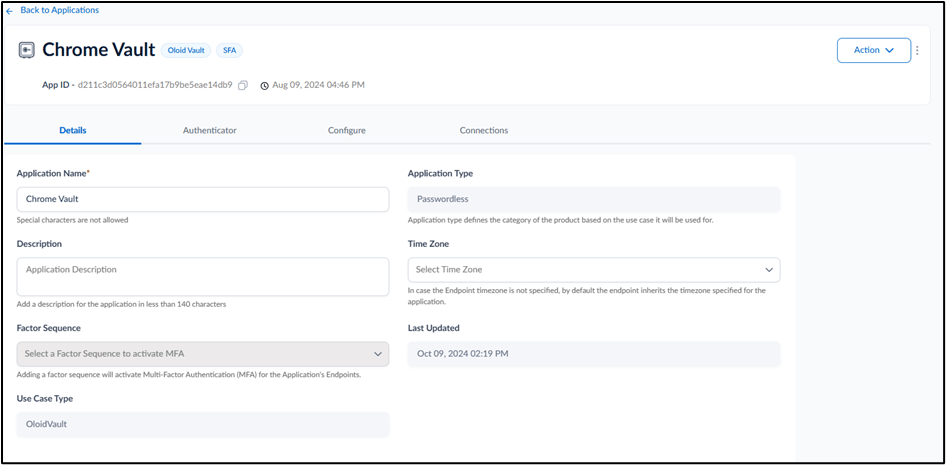Click the Aug 09, 2024 04:46 PM timestamp
This screenshot has width=946, height=465.
click(319, 85)
